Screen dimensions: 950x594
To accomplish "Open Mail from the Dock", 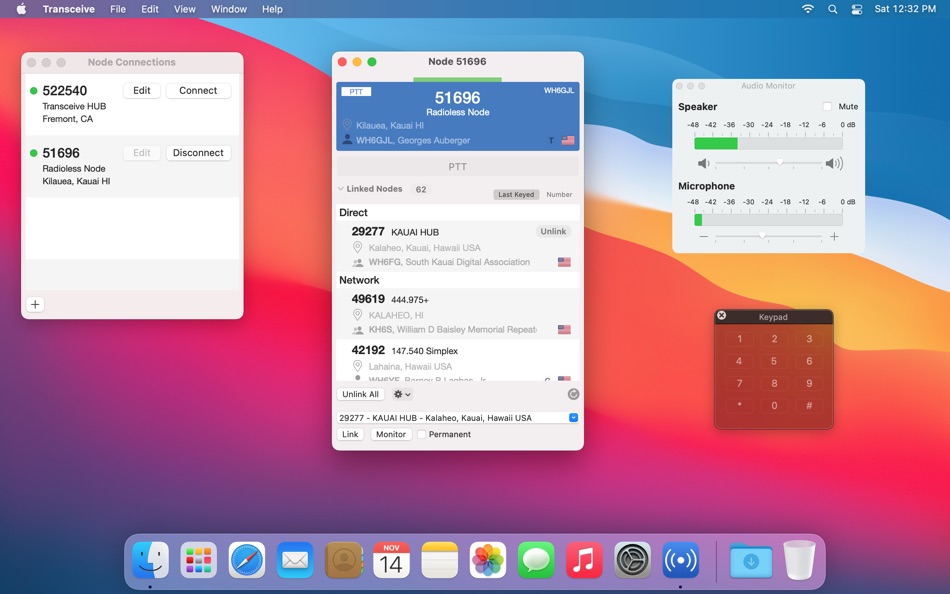I will point(295,560).
